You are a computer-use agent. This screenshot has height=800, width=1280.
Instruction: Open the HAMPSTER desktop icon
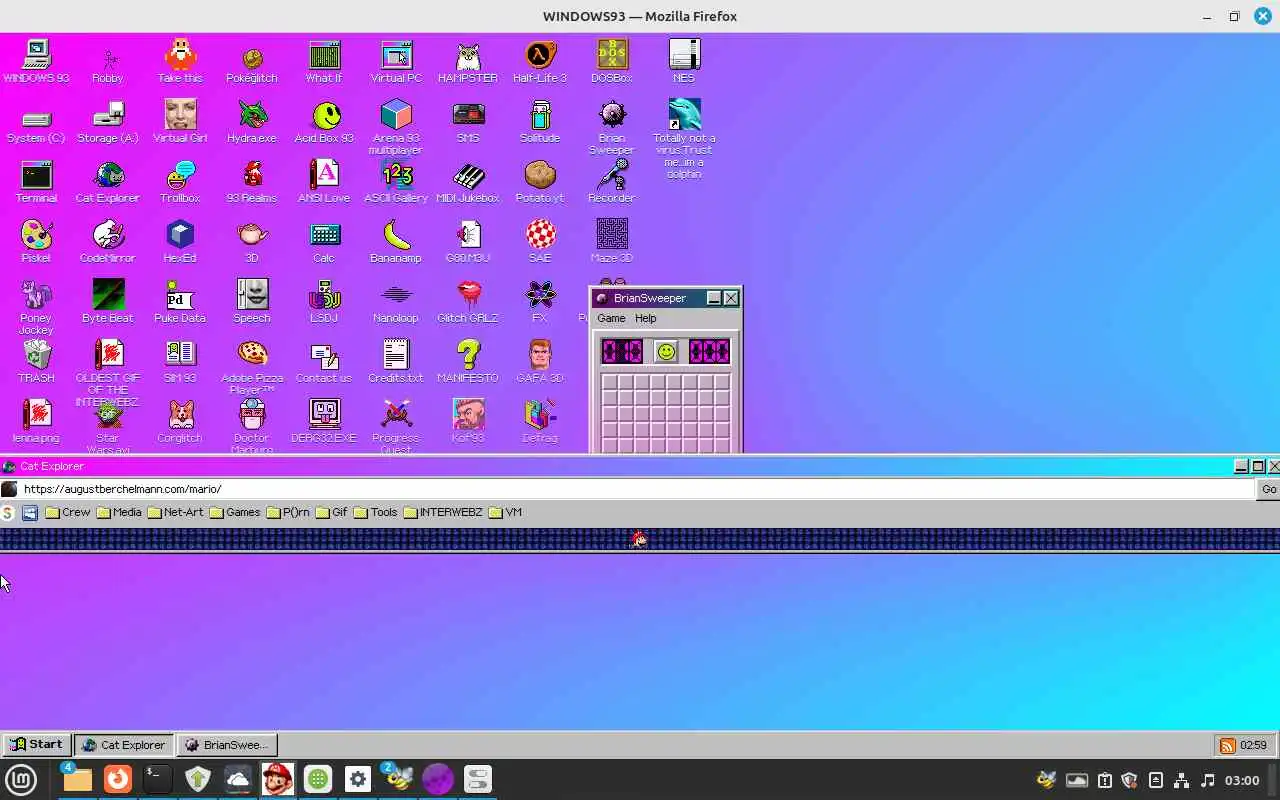[x=468, y=62]
